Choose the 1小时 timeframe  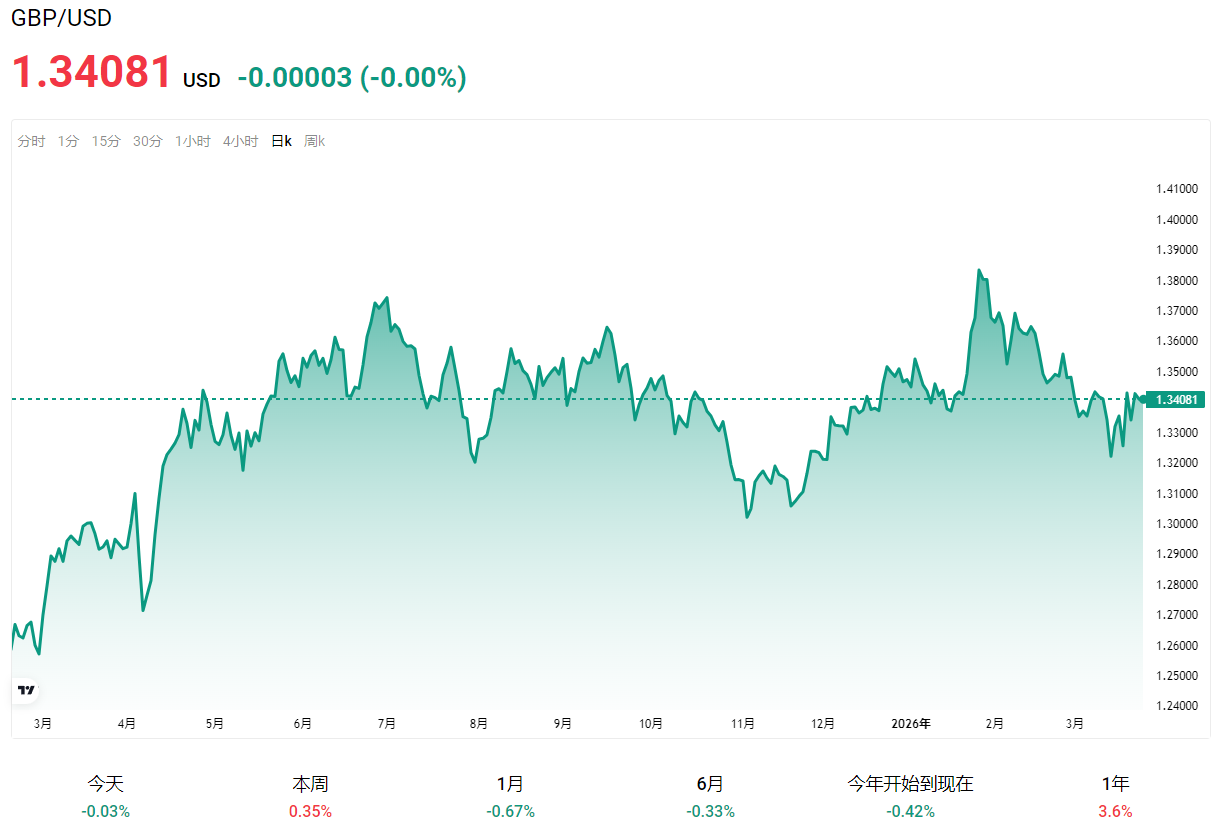pos(192,141)
